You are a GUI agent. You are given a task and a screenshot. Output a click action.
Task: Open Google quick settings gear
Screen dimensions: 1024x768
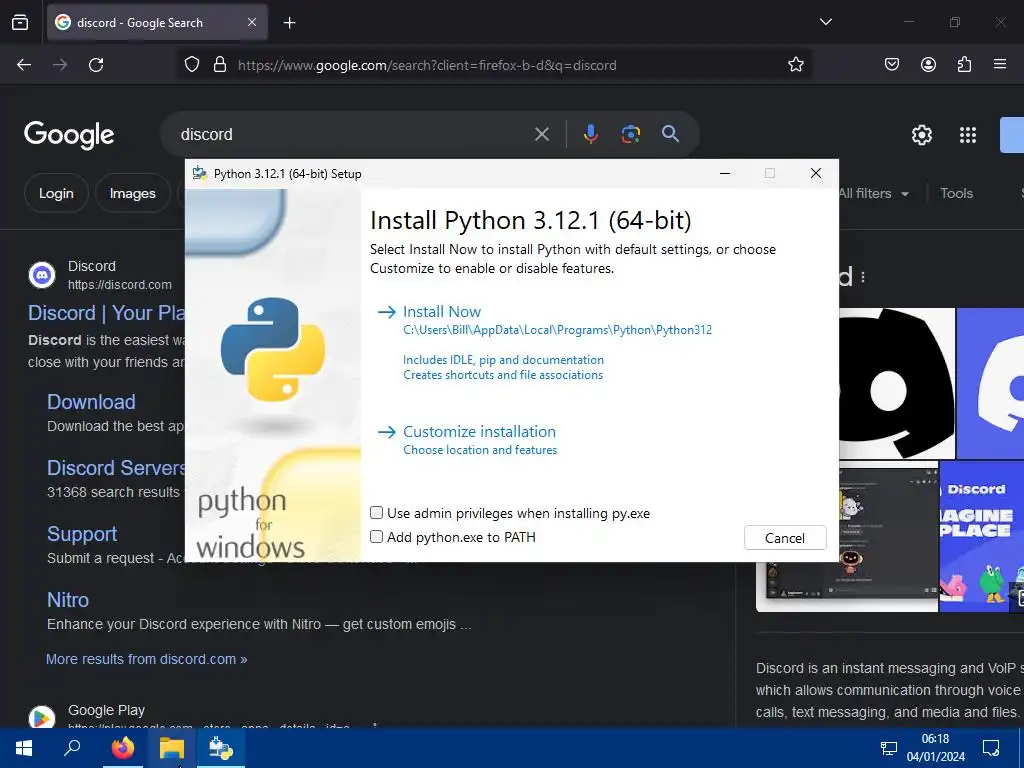click(x=921, y=135)
